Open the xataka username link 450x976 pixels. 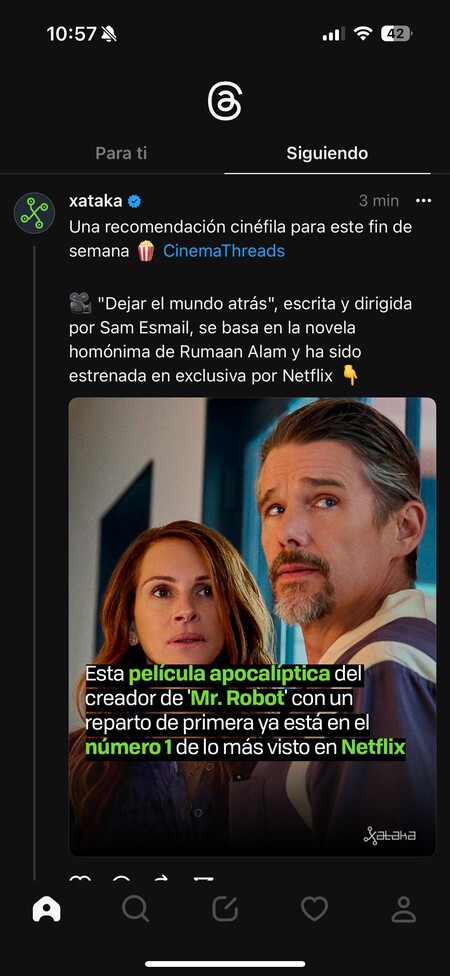(96, 201)
